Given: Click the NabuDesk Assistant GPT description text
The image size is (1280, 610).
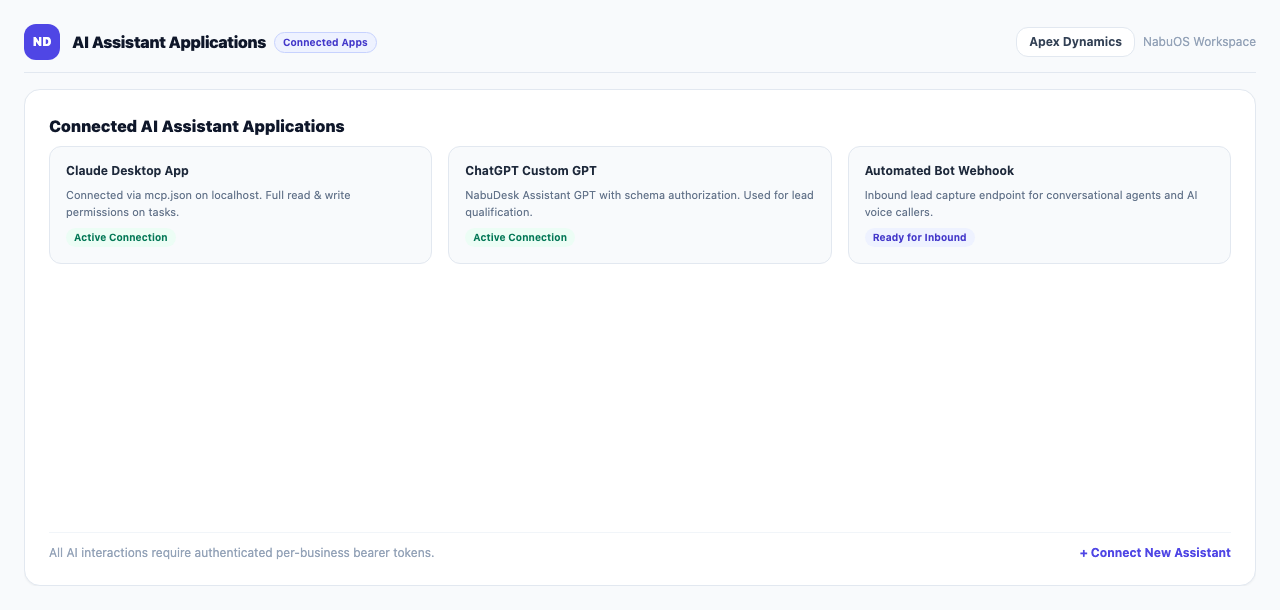Looking at the screenshot, I should (639, 204).
